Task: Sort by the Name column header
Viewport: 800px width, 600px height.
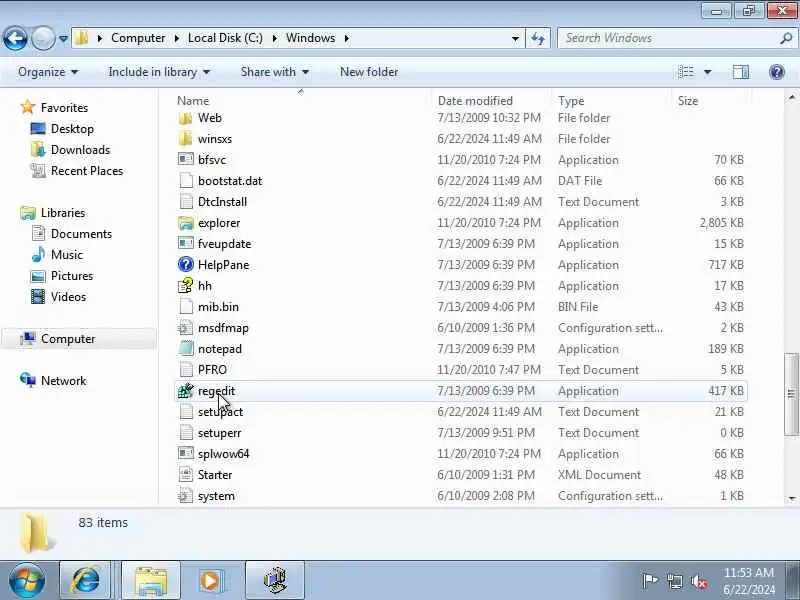Action: click(x=193, y=101)
